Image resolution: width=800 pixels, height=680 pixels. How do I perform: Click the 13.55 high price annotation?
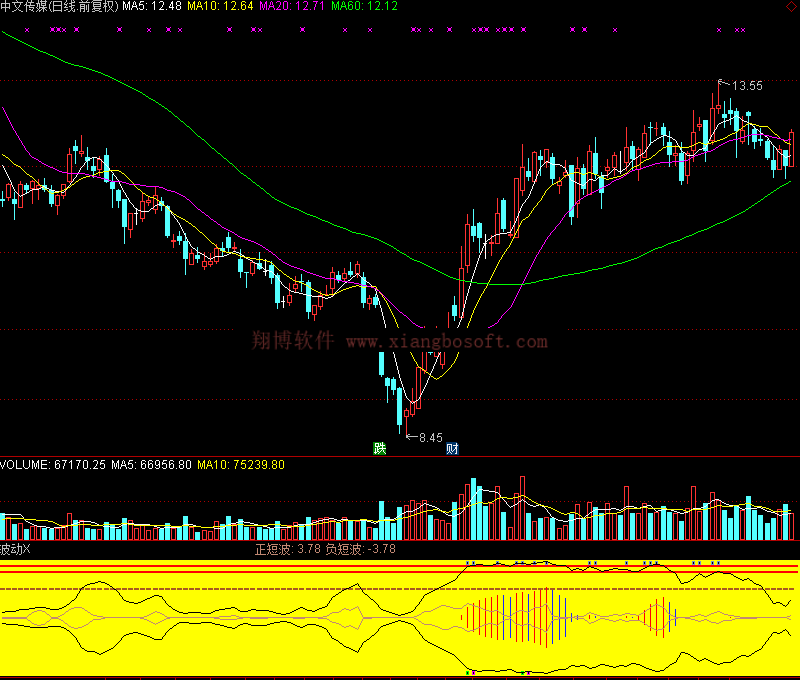[747, 86]
